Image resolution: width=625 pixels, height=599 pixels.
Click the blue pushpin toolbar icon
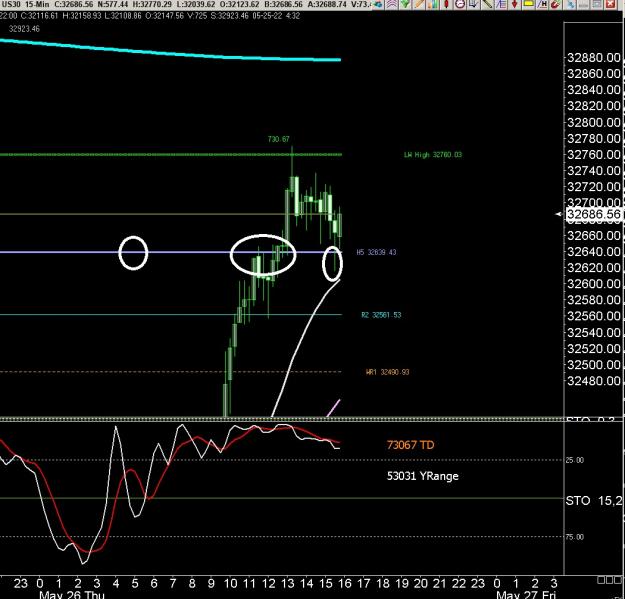[x=570, y=4]
